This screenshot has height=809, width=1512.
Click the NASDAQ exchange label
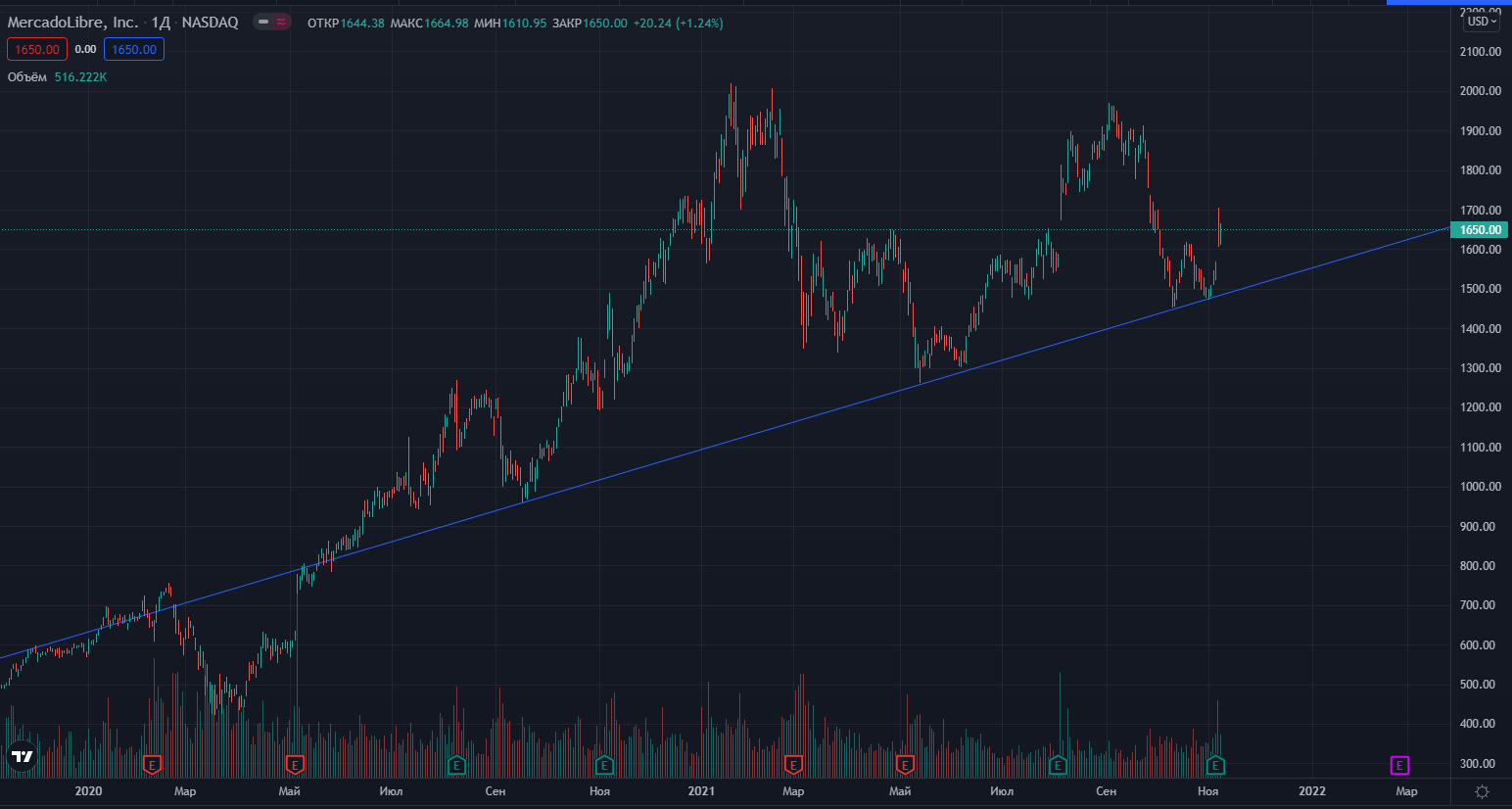[211, 22]
